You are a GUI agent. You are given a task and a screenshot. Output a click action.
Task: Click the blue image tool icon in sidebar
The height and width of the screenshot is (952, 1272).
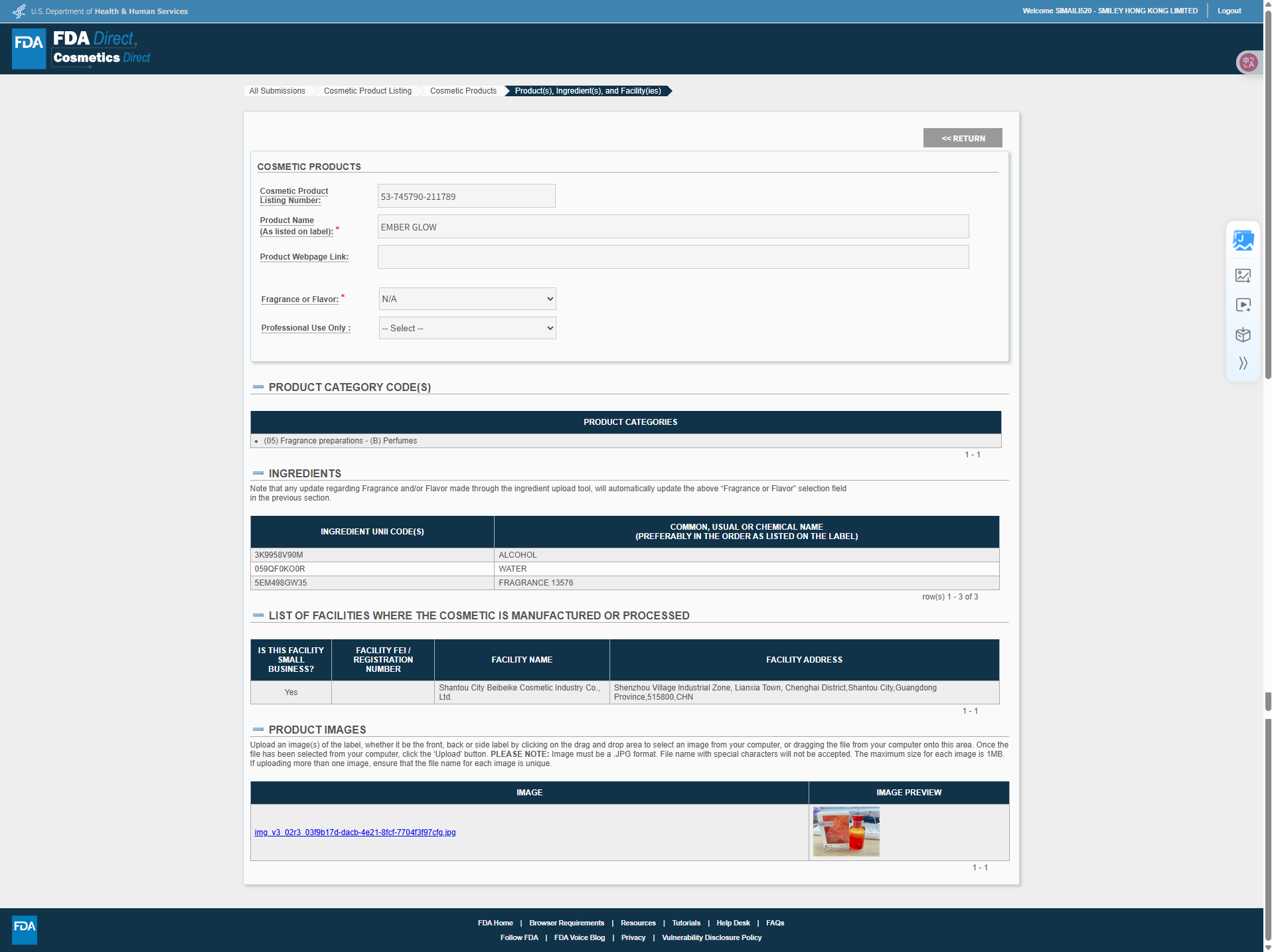tap(1243, 240)
